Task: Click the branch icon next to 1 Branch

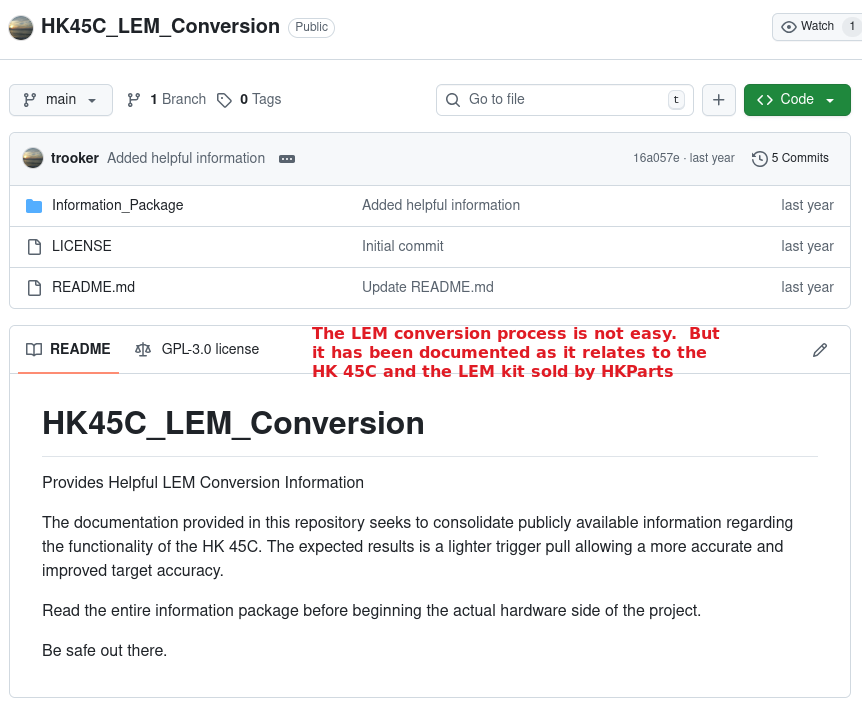Action: coord(134,100)
